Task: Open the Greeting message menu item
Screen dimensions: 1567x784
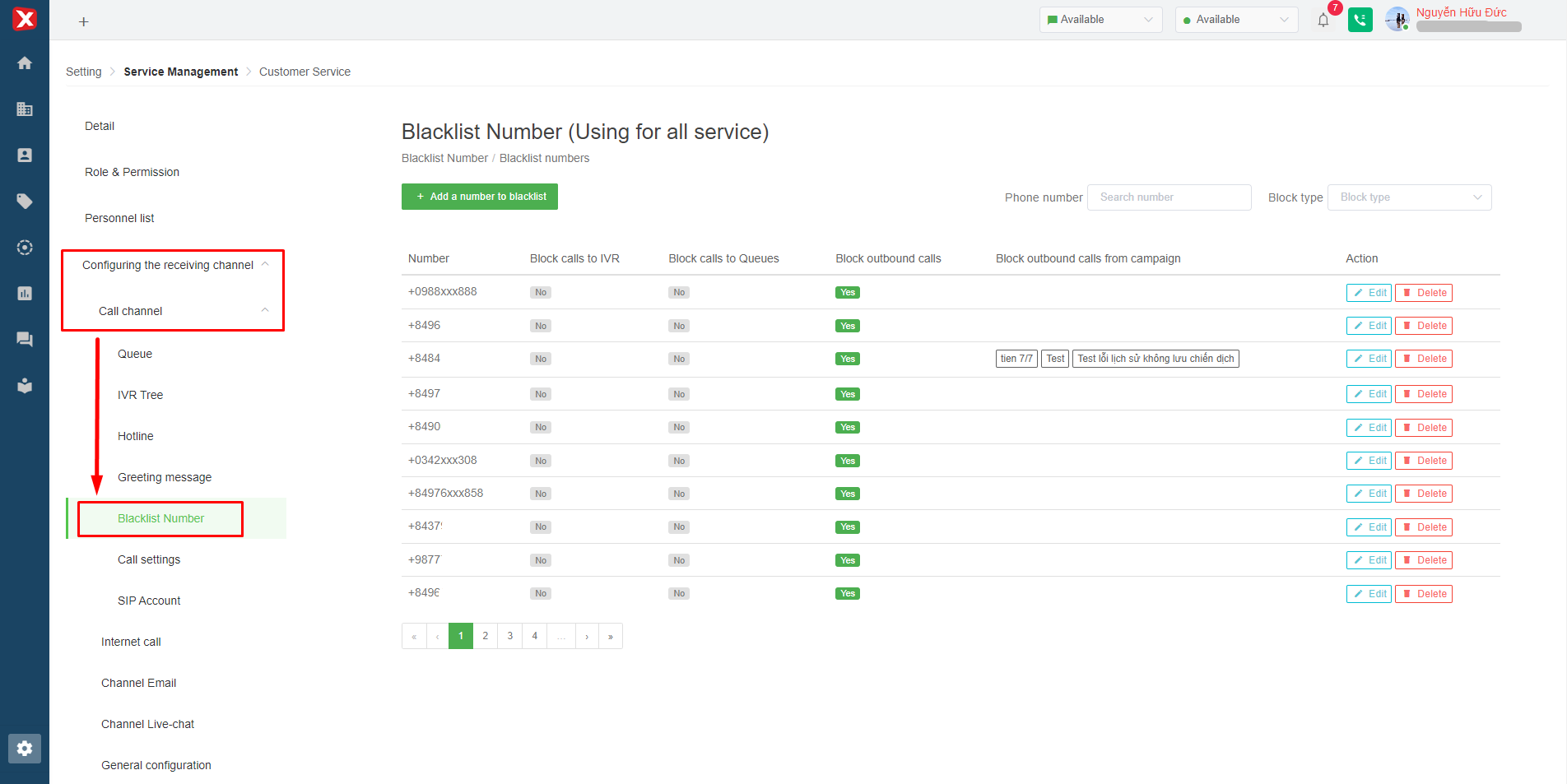Action: pyautogui.click(x=165, y=477)
